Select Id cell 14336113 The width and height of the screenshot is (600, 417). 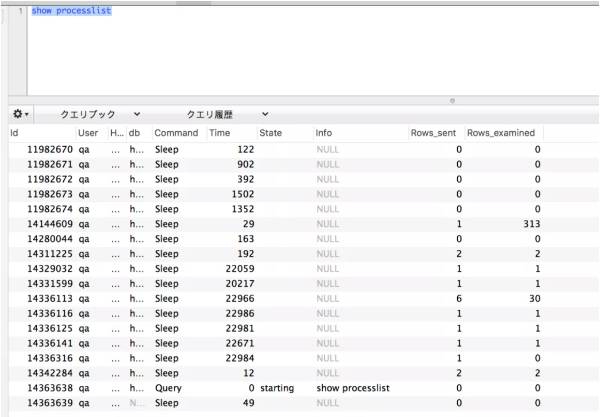pos(50,299)
